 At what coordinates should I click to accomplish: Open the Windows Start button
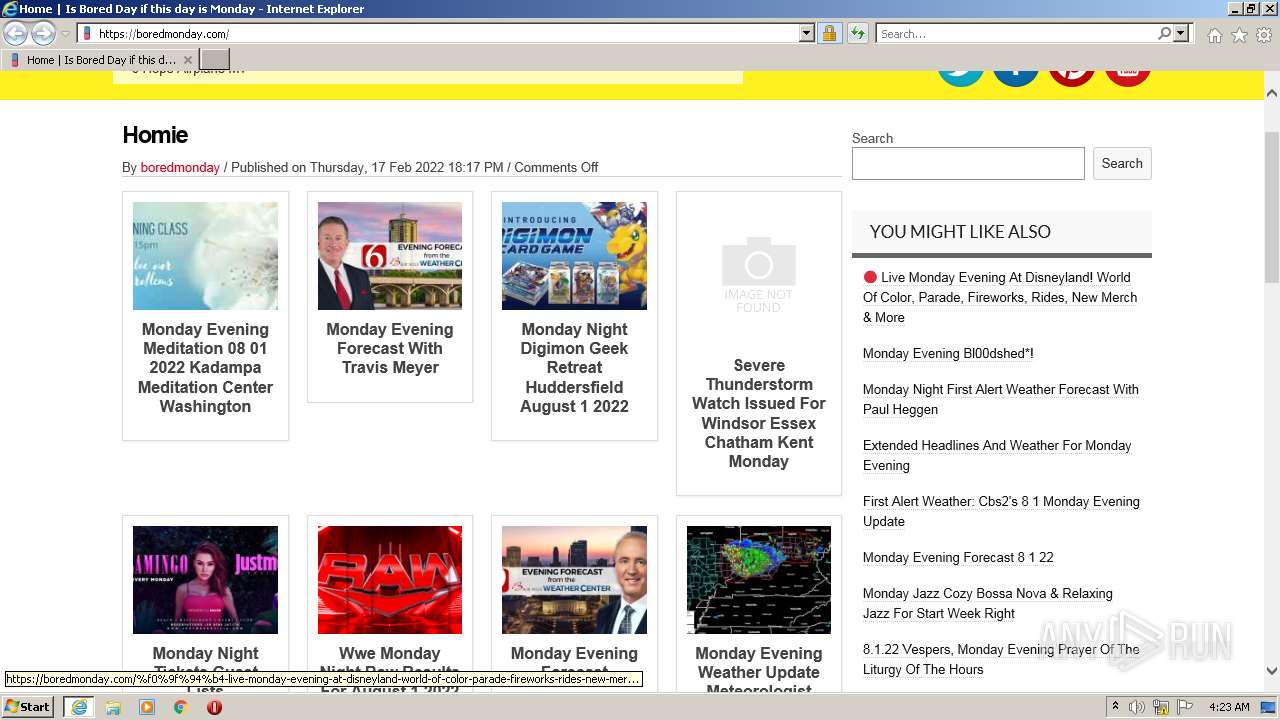[x=28, y=707]
